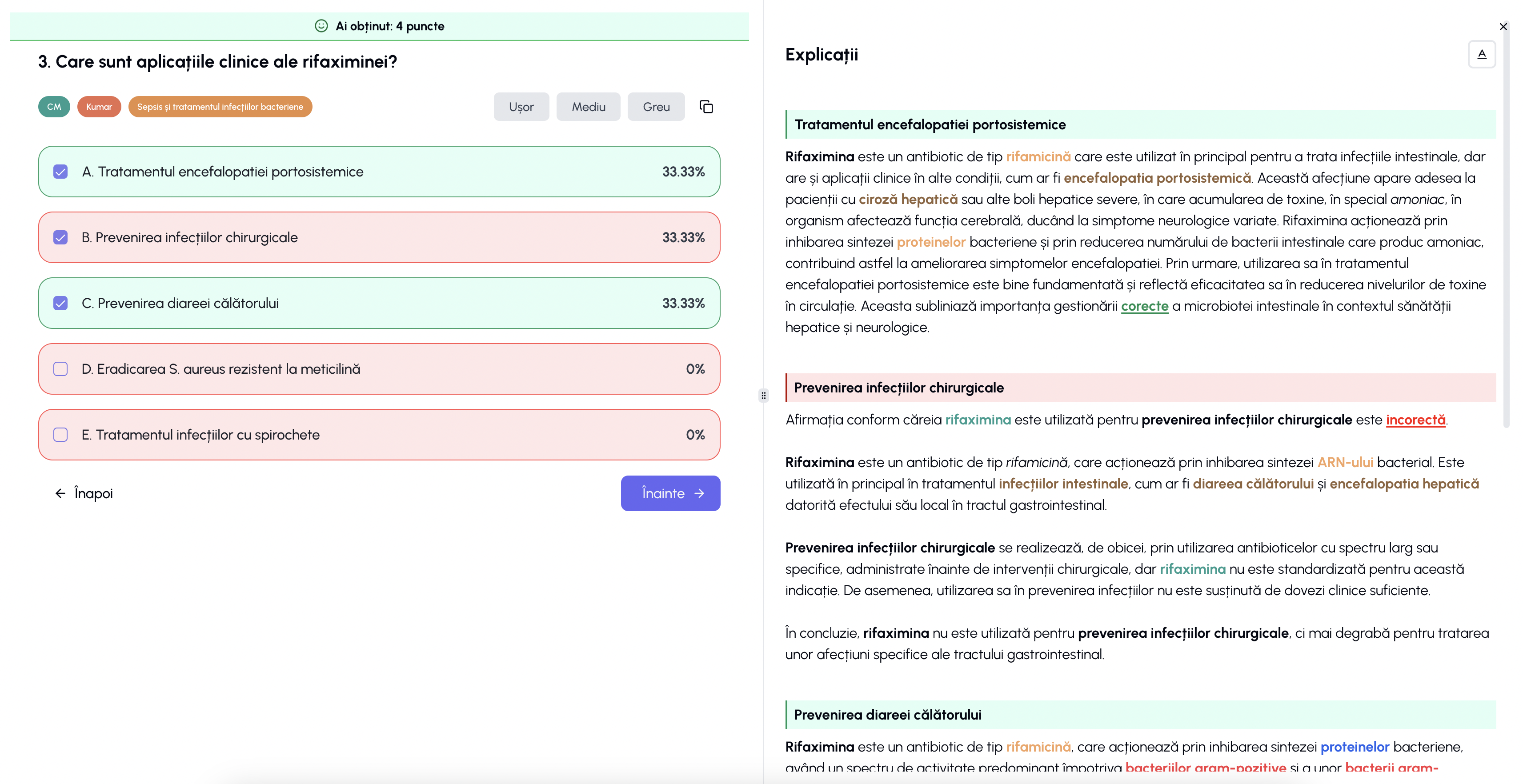This screenshot has height=784, width=1523.
Task: Click the CM tag badge
Action: click(x=54, y=106)
